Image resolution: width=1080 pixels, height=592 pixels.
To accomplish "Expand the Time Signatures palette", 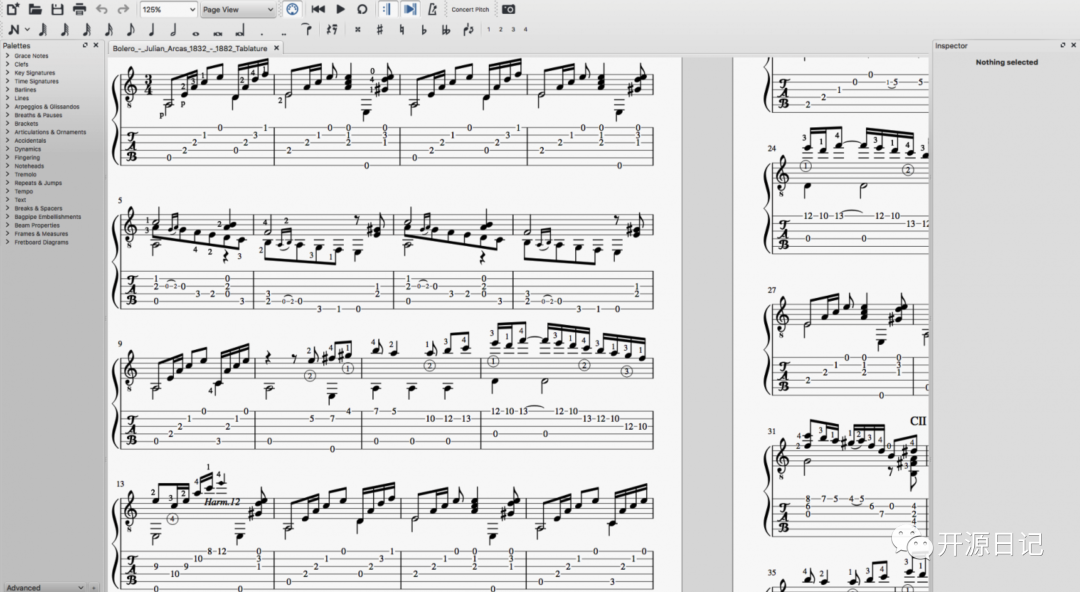I will [8, 81].
